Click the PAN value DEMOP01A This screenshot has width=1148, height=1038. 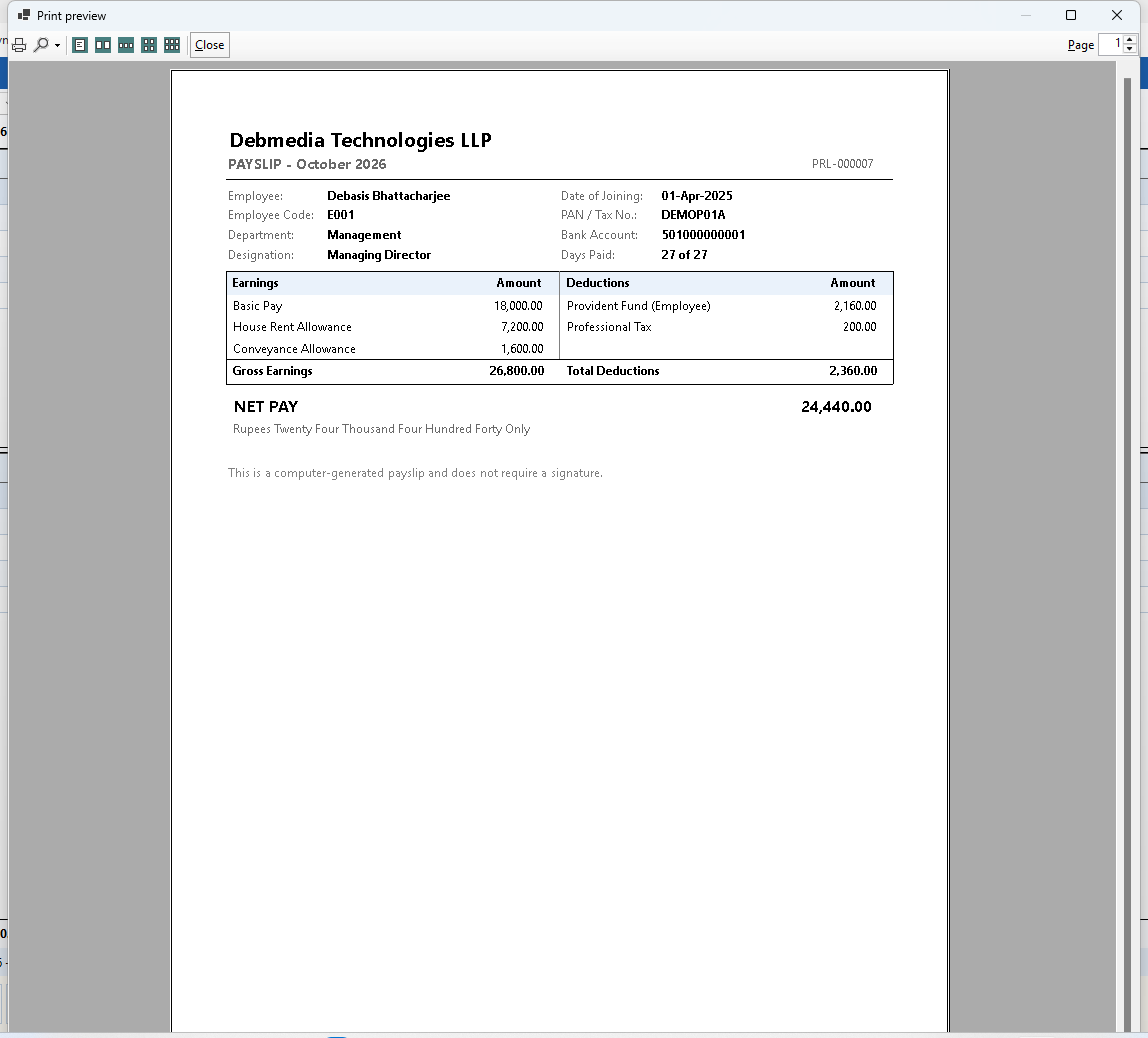693,214
